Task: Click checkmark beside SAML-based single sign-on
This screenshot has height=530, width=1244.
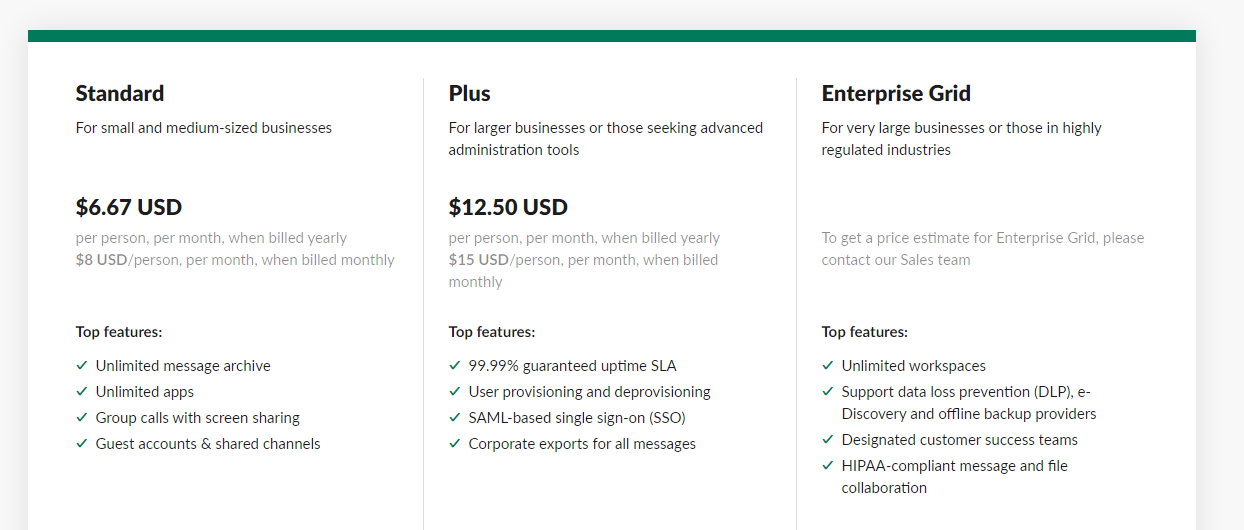Action: click(455, 418)
